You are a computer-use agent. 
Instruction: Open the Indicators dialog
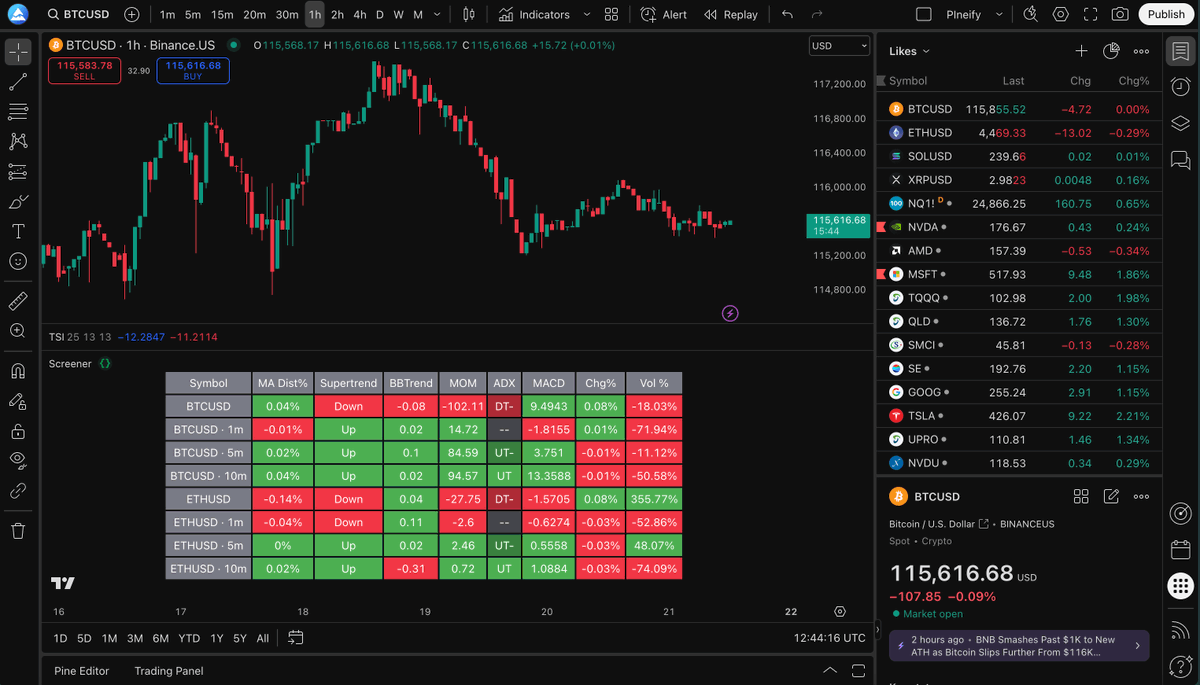coord(535,14)
